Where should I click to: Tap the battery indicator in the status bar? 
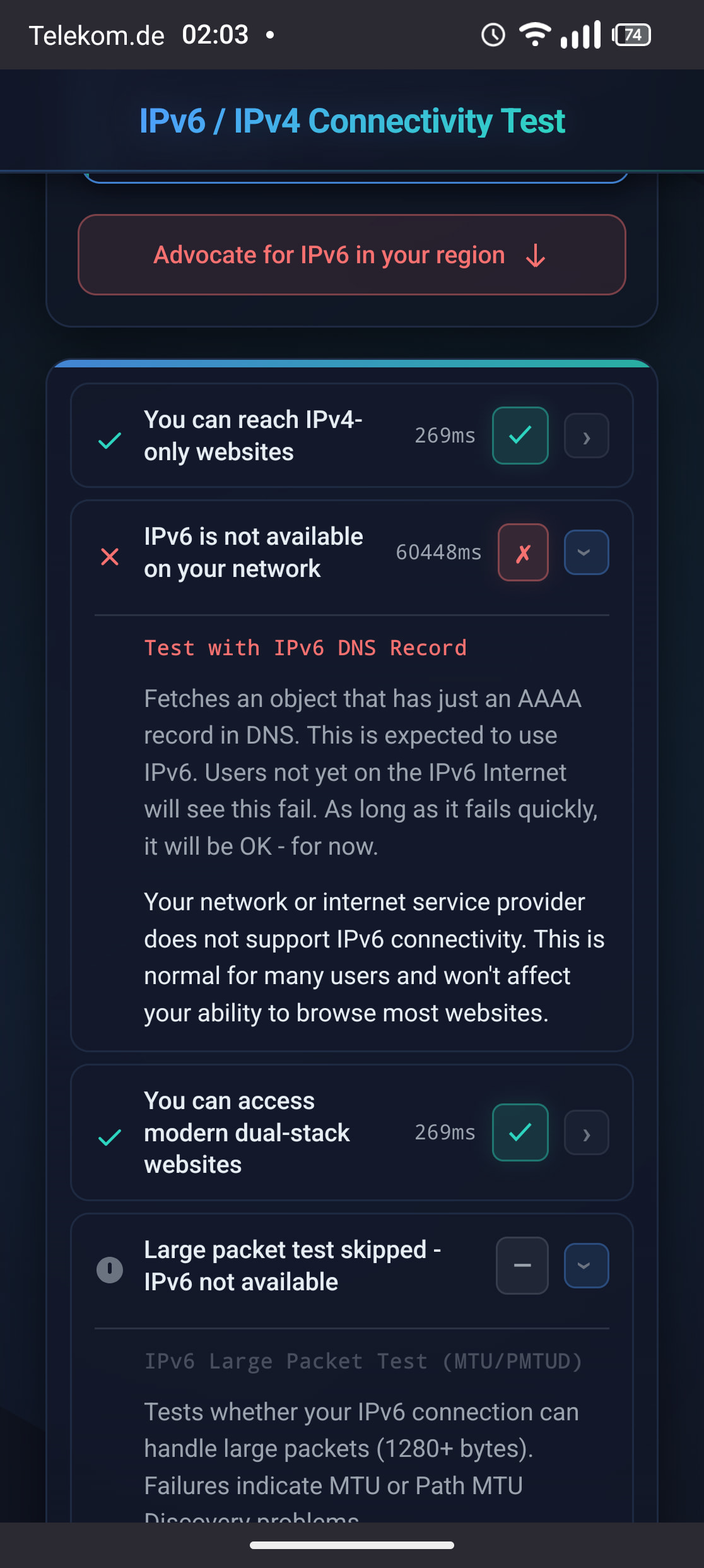632,35
